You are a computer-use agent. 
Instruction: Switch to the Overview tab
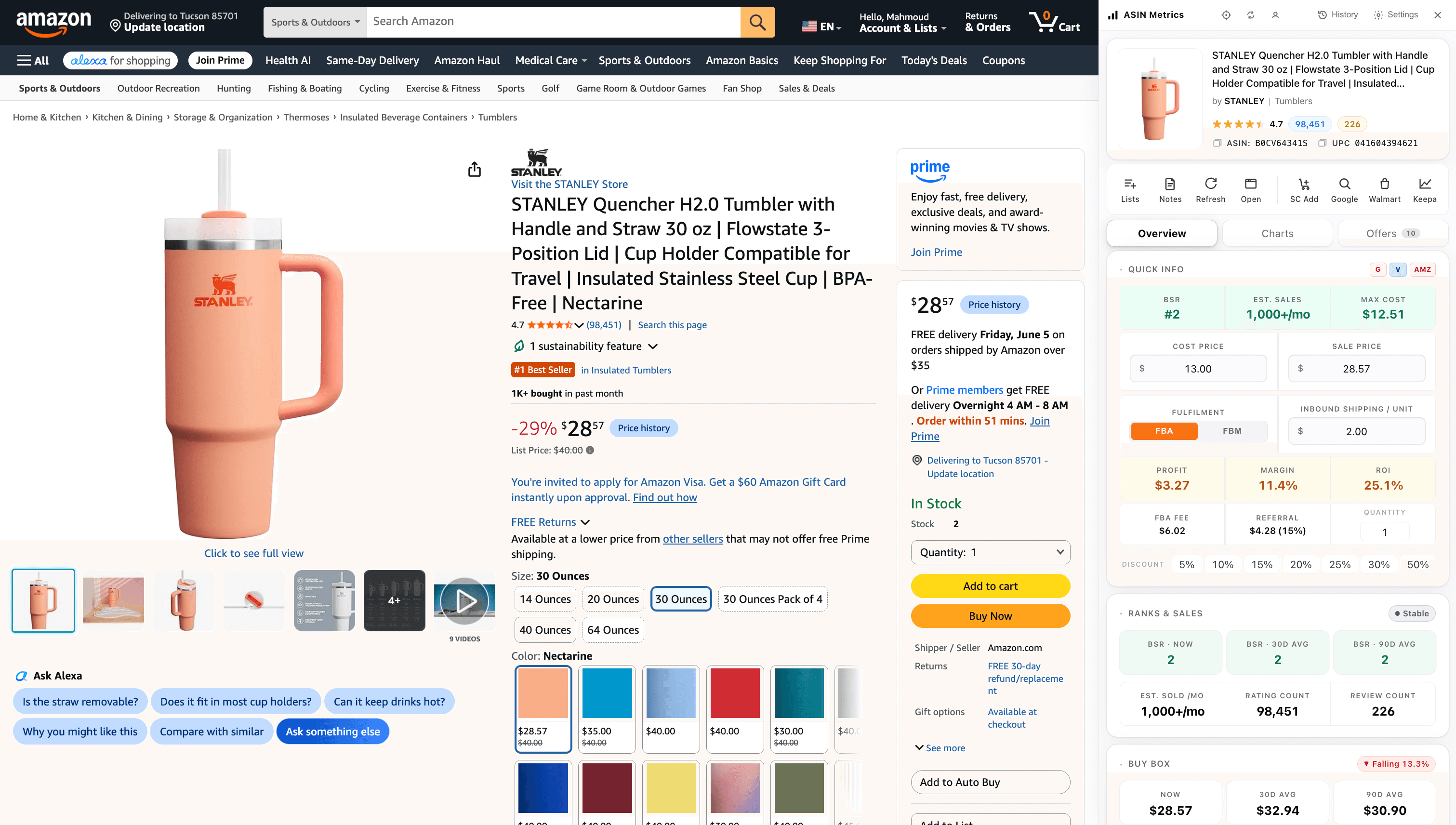[x=1162, y=233]
